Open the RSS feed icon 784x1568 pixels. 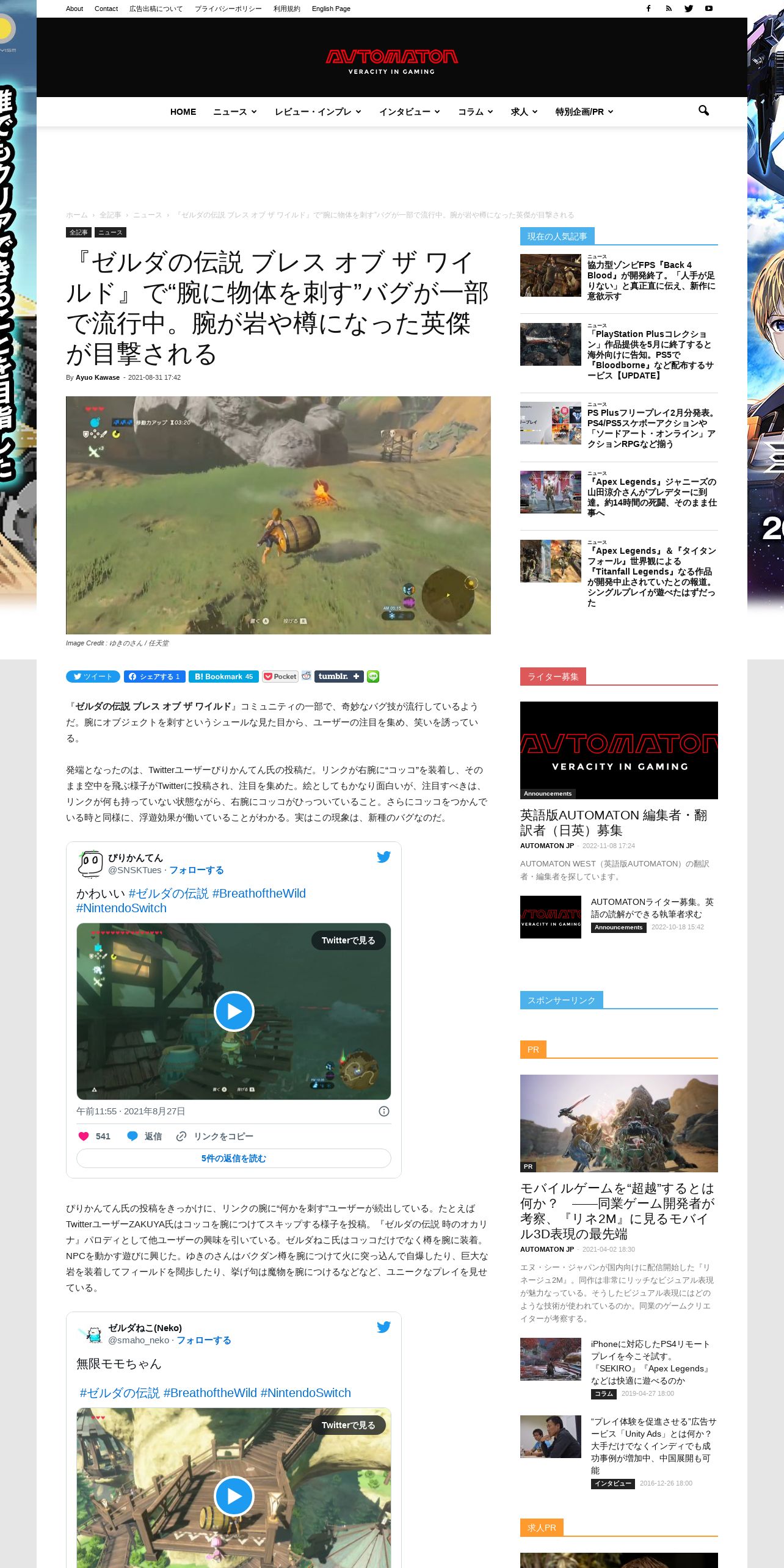[x=669, y=9]
